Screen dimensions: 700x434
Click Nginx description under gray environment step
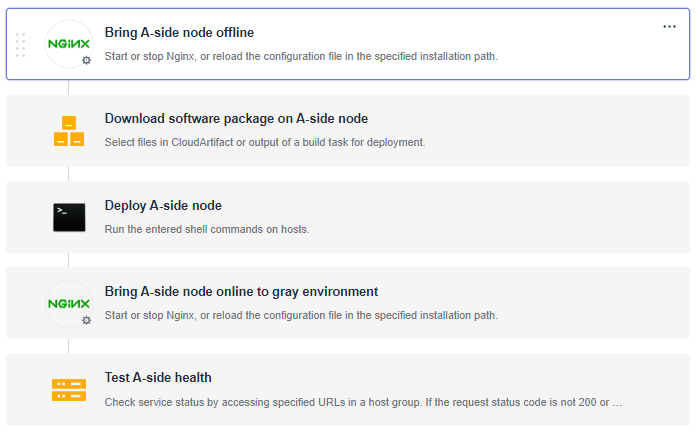point(301,315)
